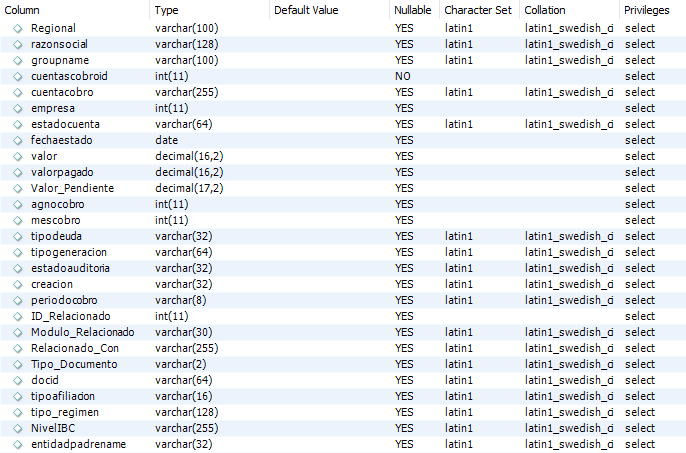Select the diamond icon for Valor_Pendiente
The image size is (686, 453).
click(x=18, y=189)
